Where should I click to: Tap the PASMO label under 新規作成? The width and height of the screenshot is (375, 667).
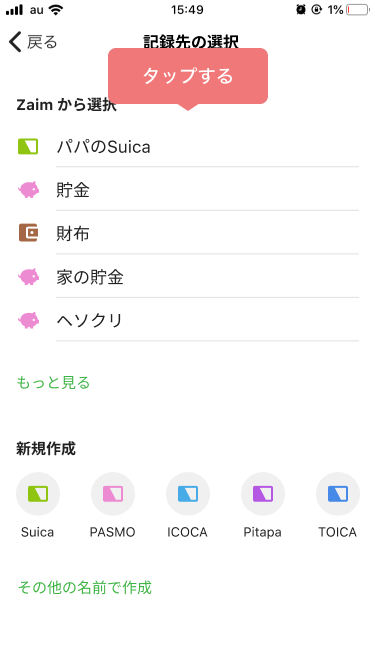pos(113,532)
